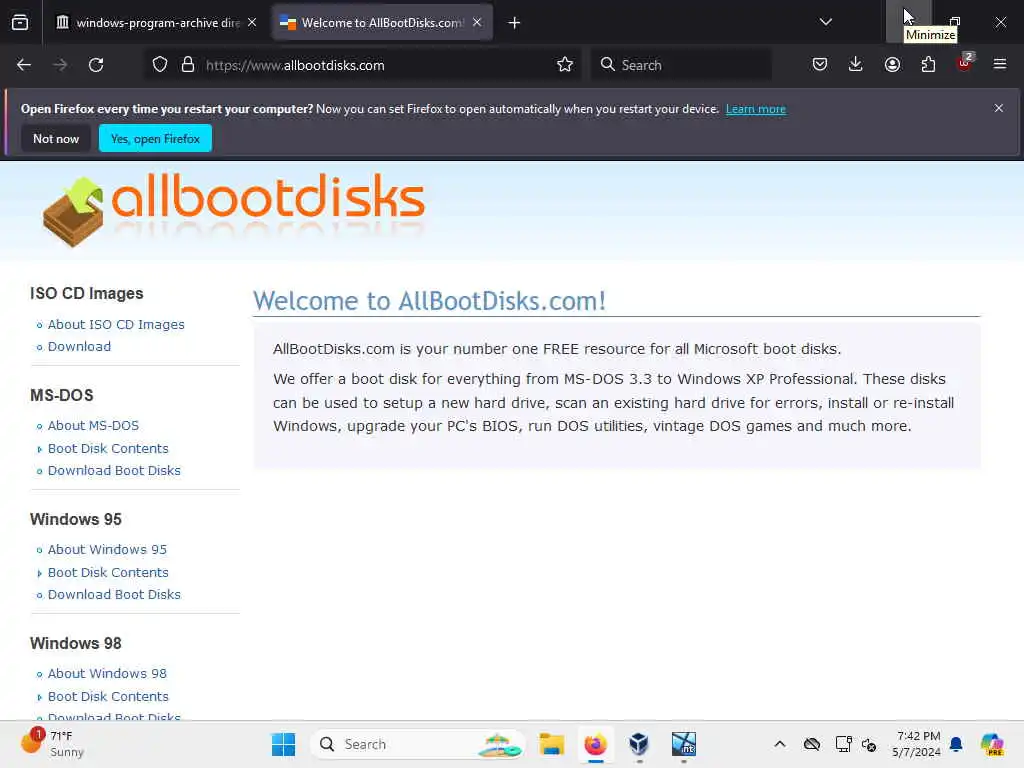Open MS-DOS Download Boot Disks link

pos(114,471)
